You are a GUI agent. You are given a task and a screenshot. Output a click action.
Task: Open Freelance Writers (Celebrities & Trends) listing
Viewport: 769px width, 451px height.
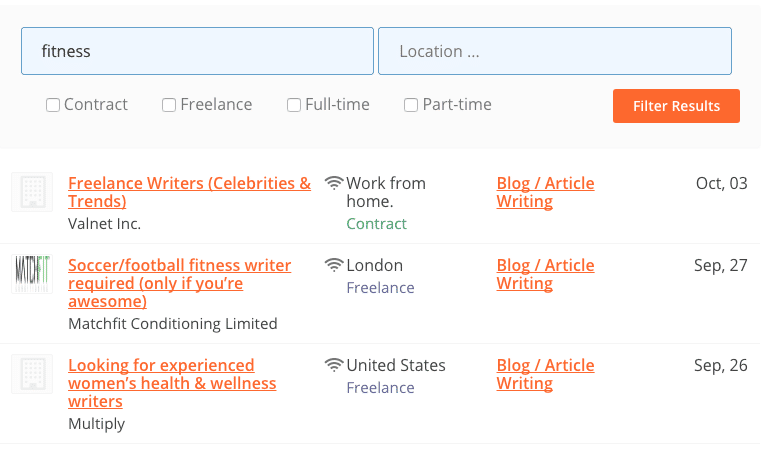click(x=189, y=192)
